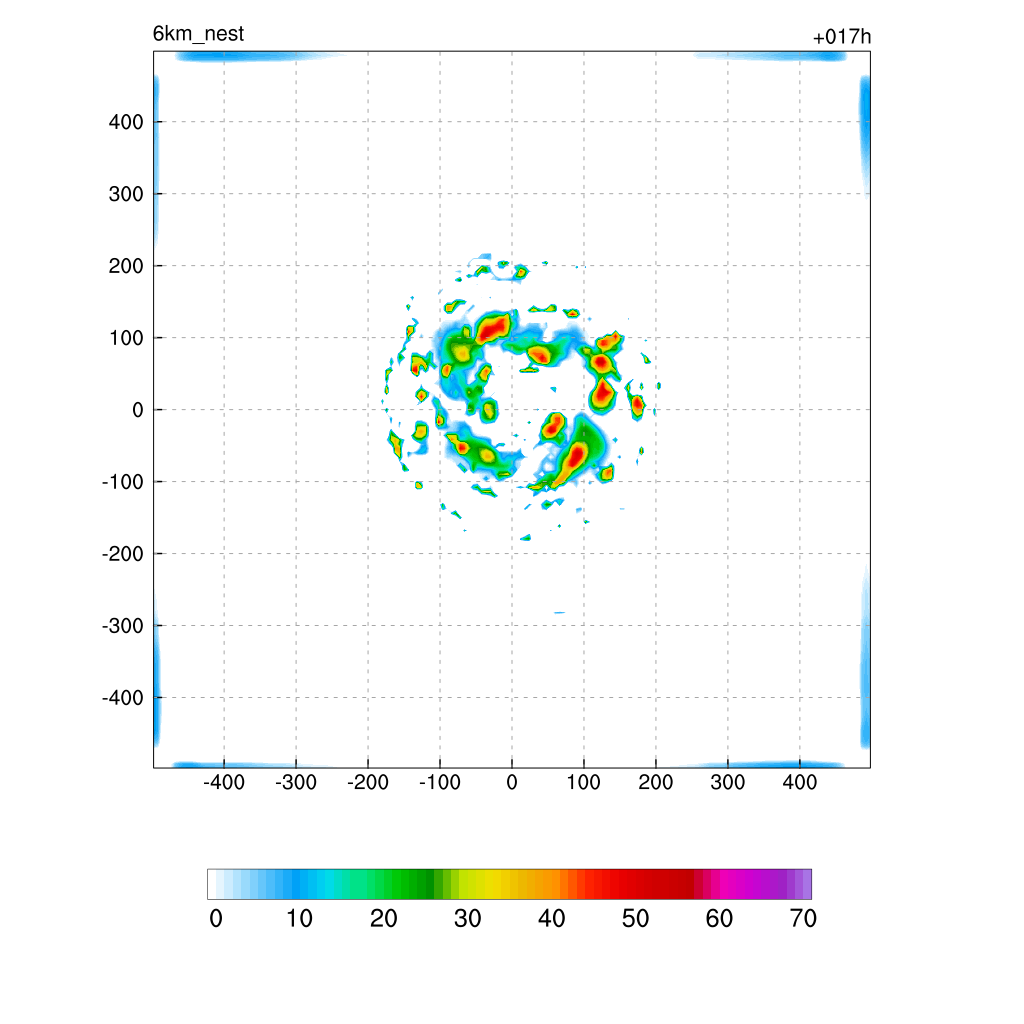The height and width of the screenshot is (1024, 1024).
Task: Click the colorbar label 60
Action: point(719,919)
